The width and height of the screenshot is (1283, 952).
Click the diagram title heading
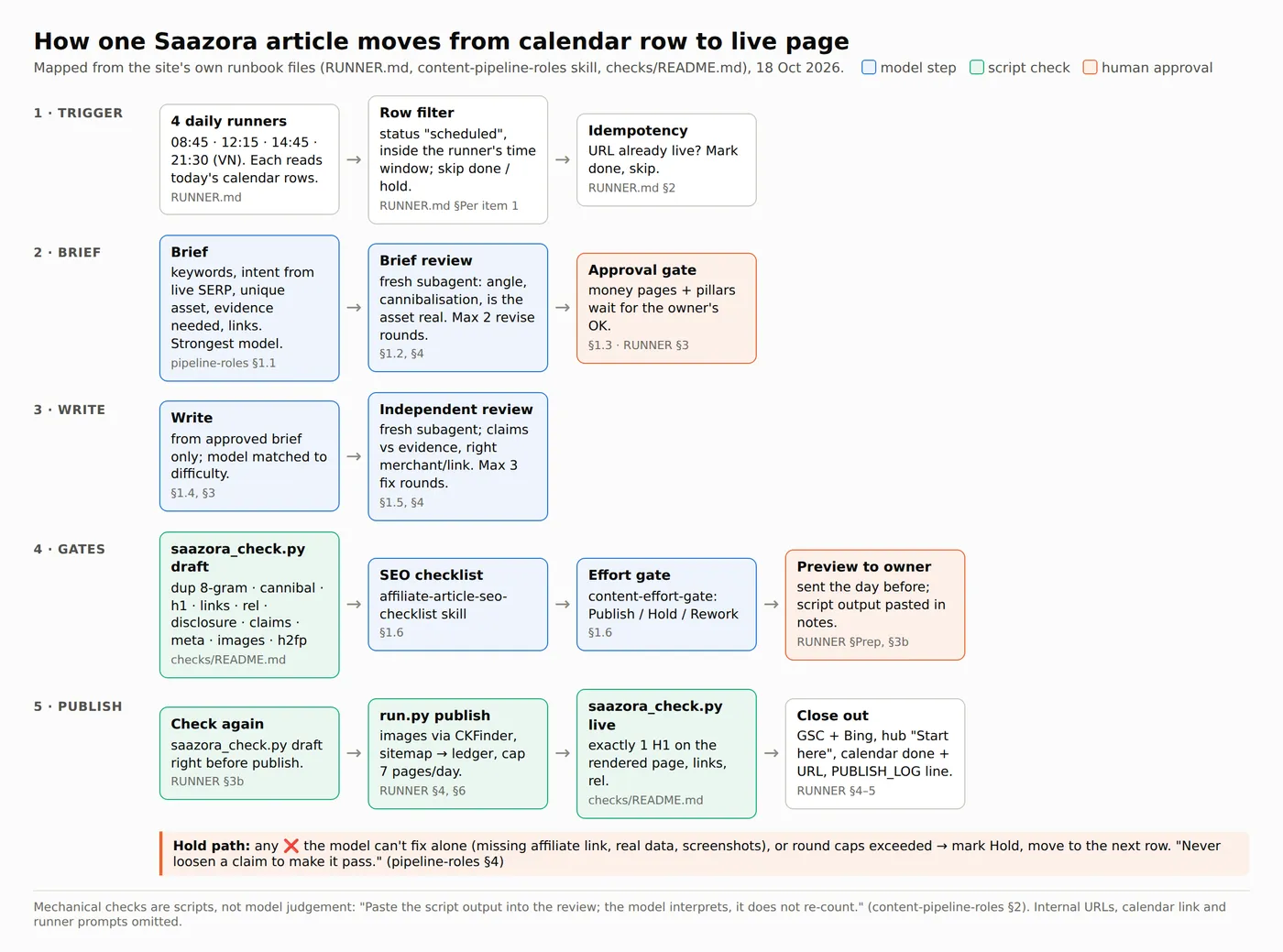[442, 41]
